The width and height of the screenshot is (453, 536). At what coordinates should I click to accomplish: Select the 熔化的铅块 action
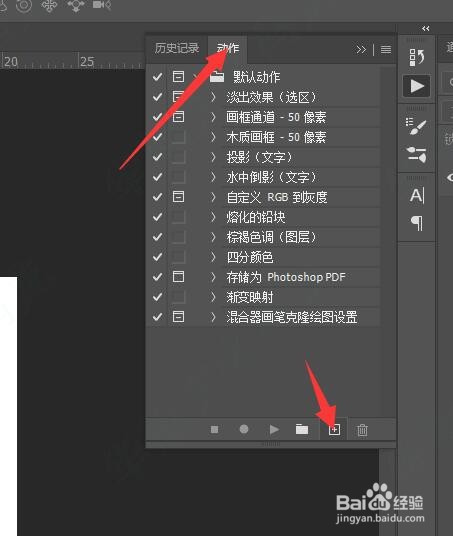(255, 217)
